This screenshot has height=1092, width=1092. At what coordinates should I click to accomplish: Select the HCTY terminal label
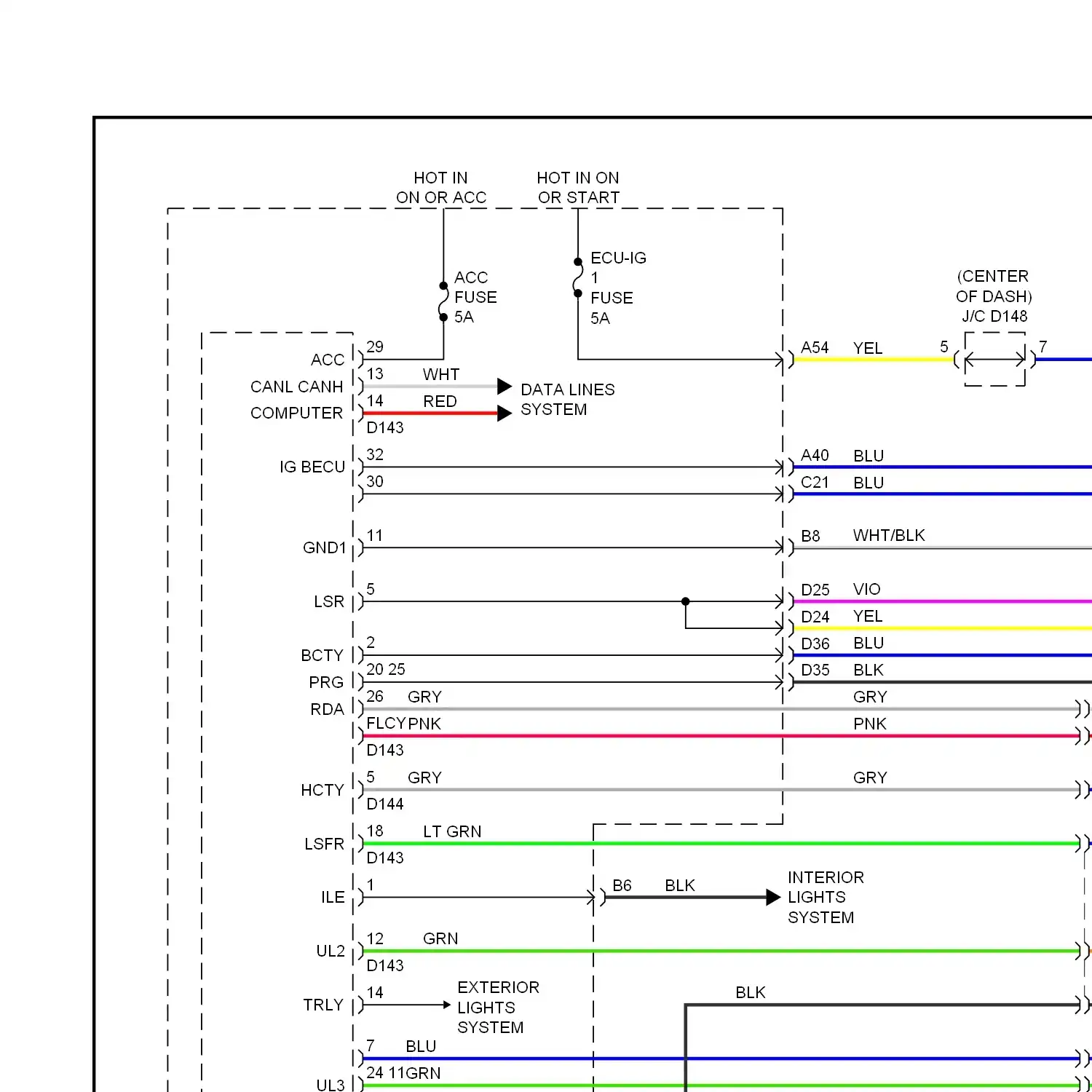[323, 790]
